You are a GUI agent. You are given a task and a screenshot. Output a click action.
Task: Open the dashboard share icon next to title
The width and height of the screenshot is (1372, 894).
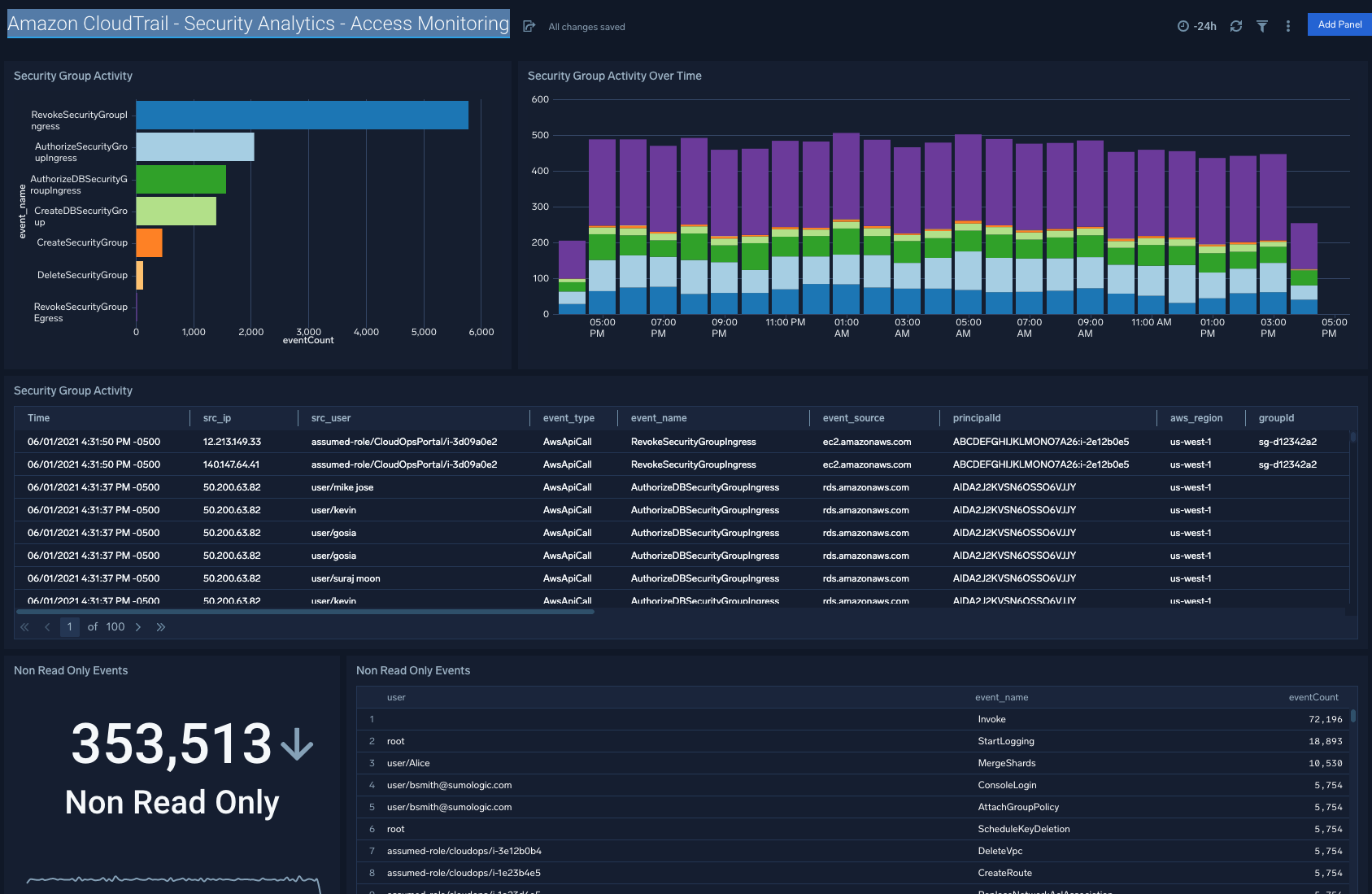(528, 25)
